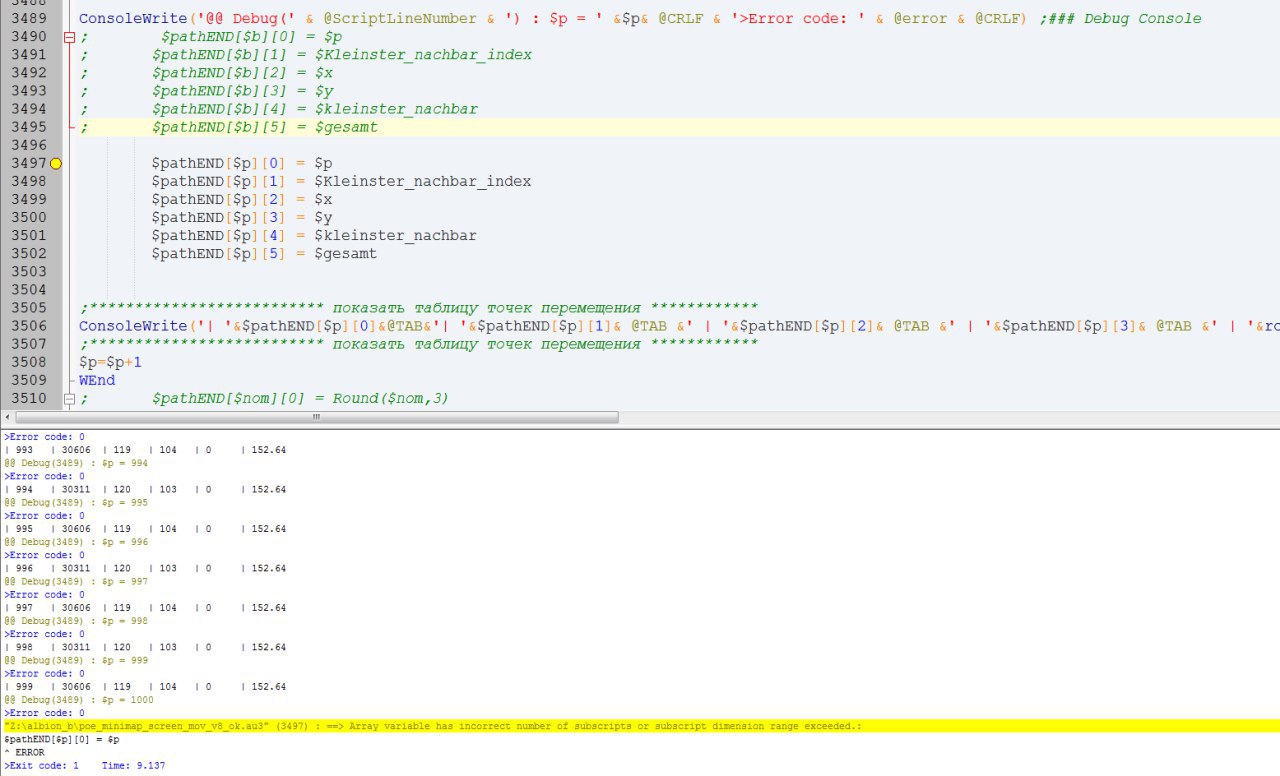This screenshot has height=776, width=1280.
Task: Click the '^ ERROR' output line
Action: point(24,752)
